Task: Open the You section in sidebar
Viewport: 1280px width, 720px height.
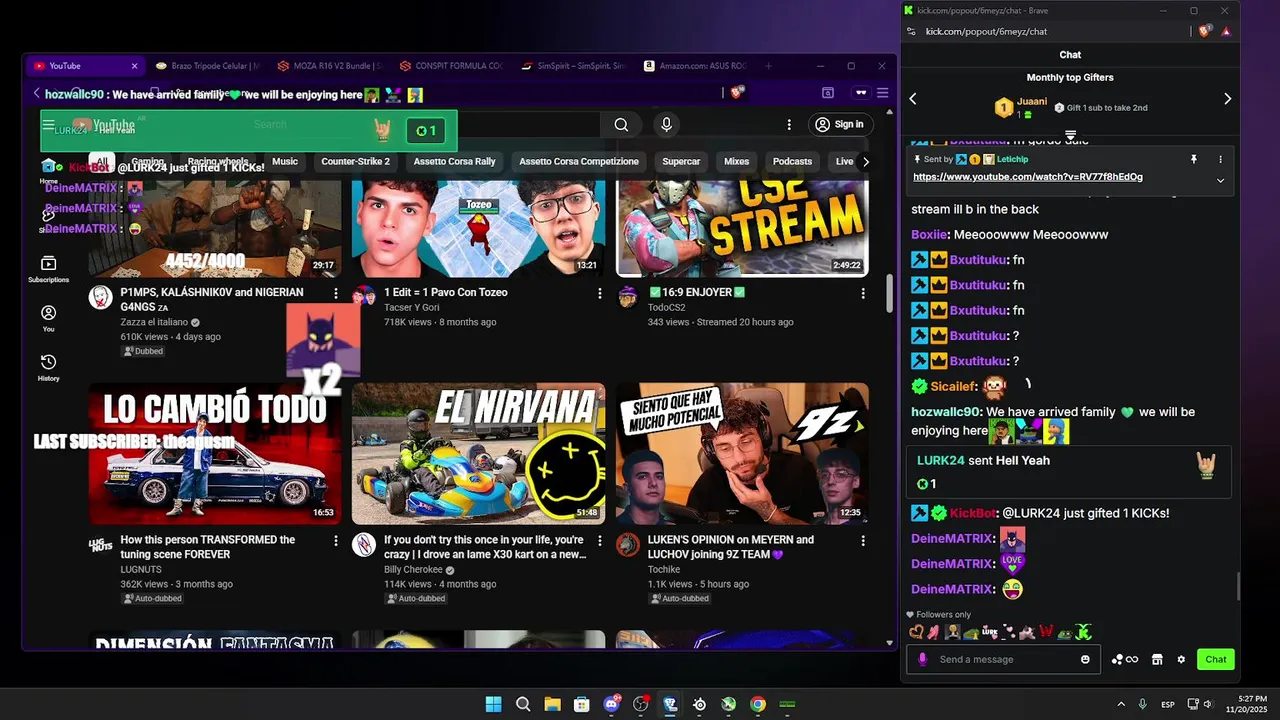Action: [48, 319]
